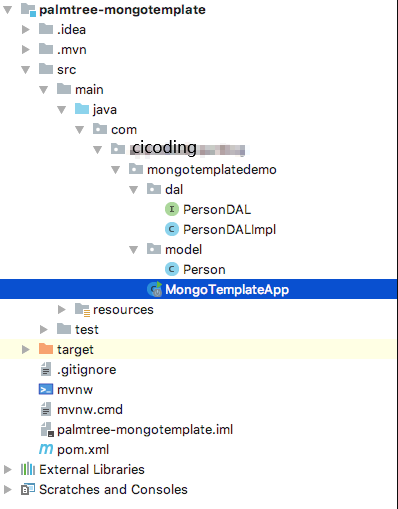Screen dimensions: 398x509
Task: Expand the .idea folder arrow
Action: [x=26, y=29]
